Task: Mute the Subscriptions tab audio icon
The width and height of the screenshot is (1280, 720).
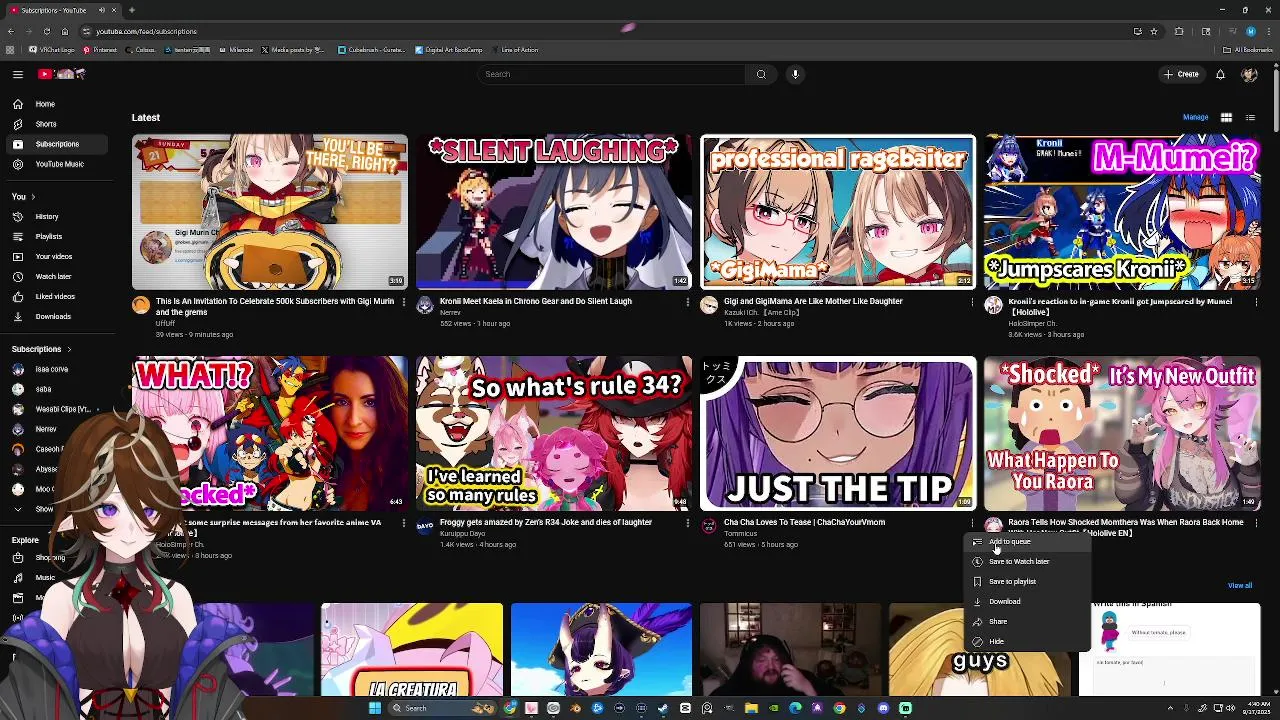Action: pos(103,10)
